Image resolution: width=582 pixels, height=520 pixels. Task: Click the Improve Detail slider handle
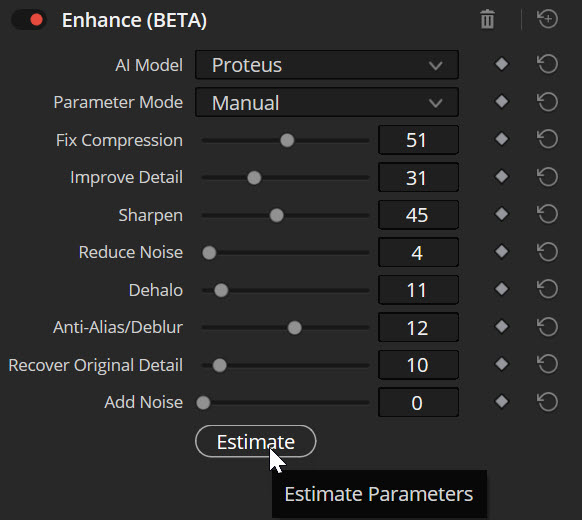(254, 178)
